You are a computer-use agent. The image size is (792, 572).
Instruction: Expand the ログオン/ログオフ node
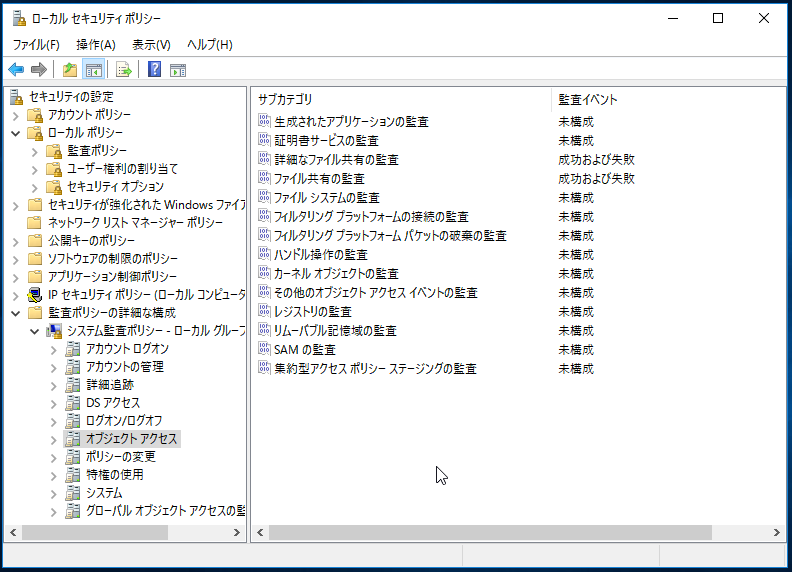pyautogui.click(x=54, y=421)
